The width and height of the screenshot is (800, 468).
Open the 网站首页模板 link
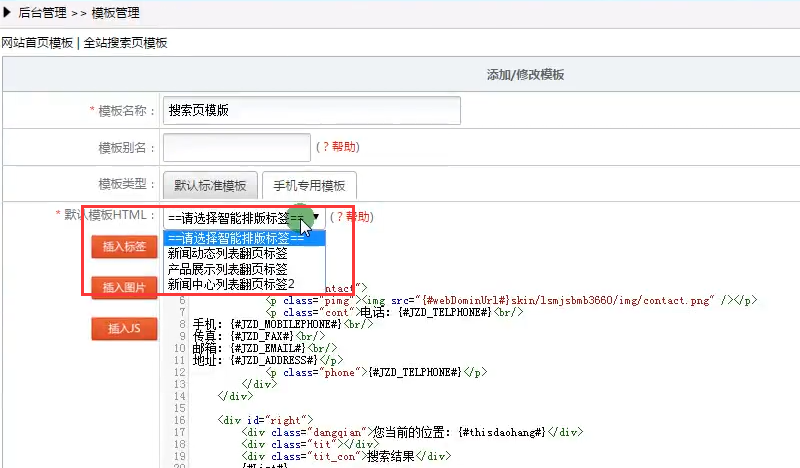coord(37,43)
